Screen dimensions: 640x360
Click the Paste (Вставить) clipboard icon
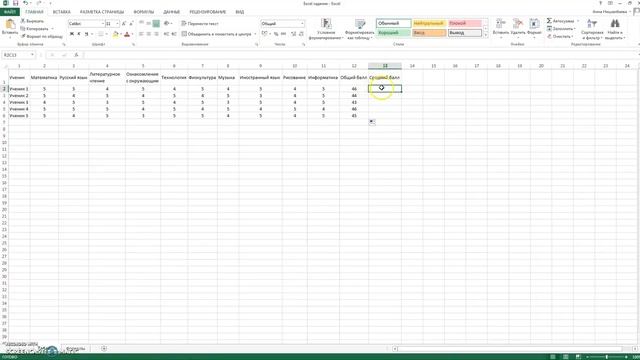[x=10, y=24]
